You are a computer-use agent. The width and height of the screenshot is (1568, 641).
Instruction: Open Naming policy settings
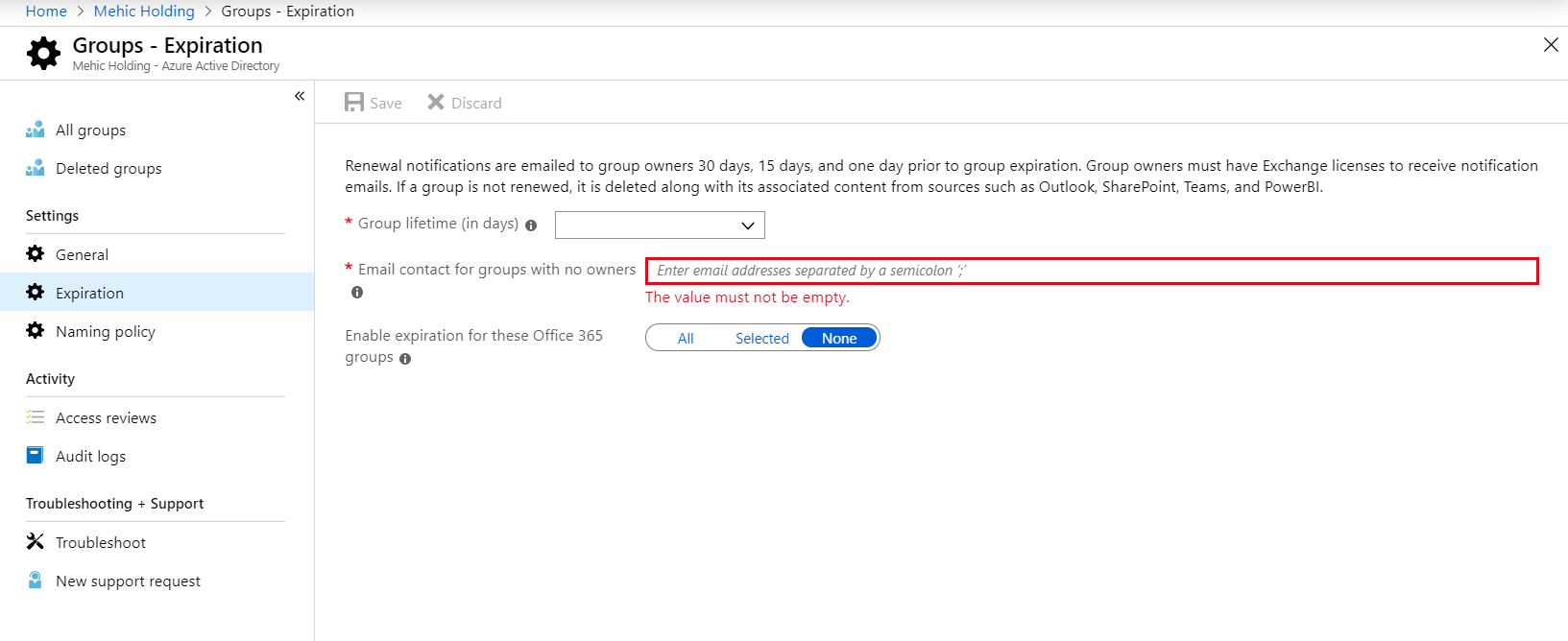point(157,331)
